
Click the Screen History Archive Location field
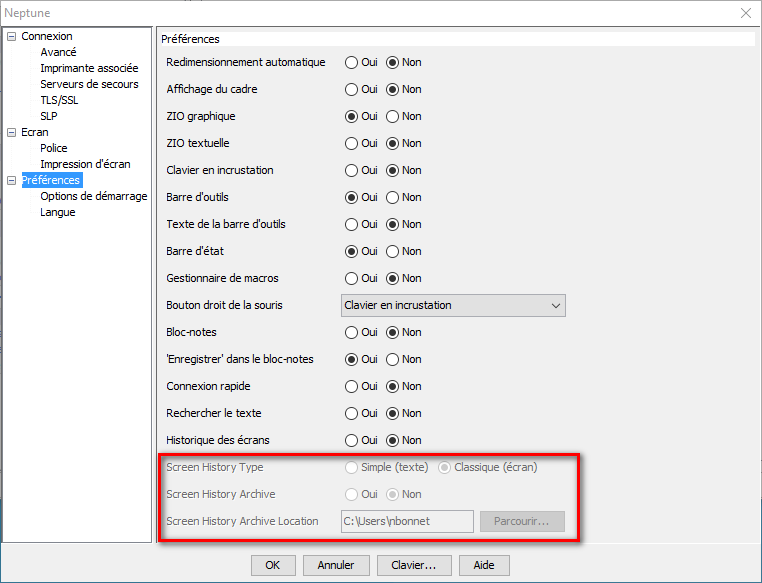(407, 521)
